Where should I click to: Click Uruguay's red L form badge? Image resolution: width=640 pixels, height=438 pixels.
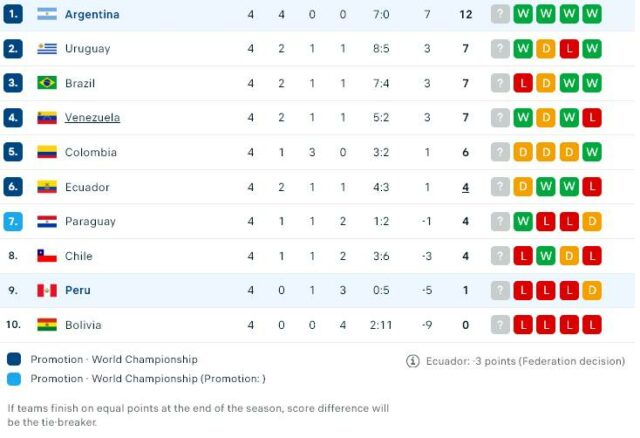569,49
